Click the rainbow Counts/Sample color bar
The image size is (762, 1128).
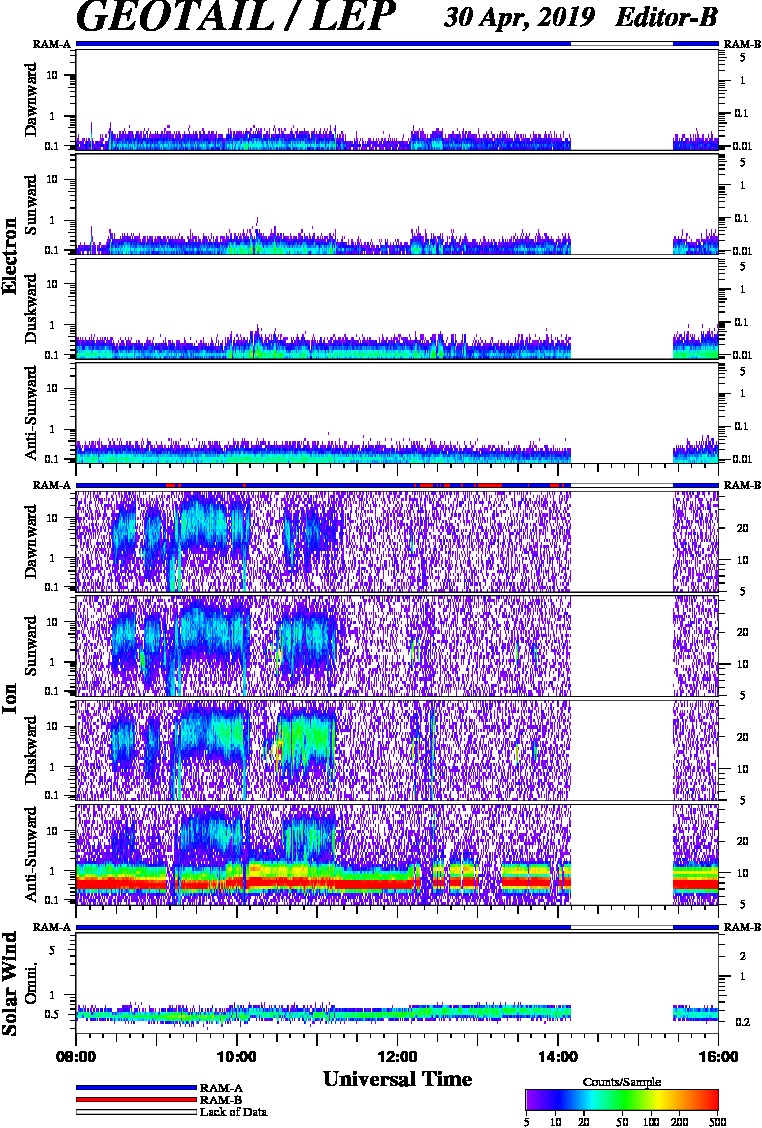click(x=622, y=1100)
